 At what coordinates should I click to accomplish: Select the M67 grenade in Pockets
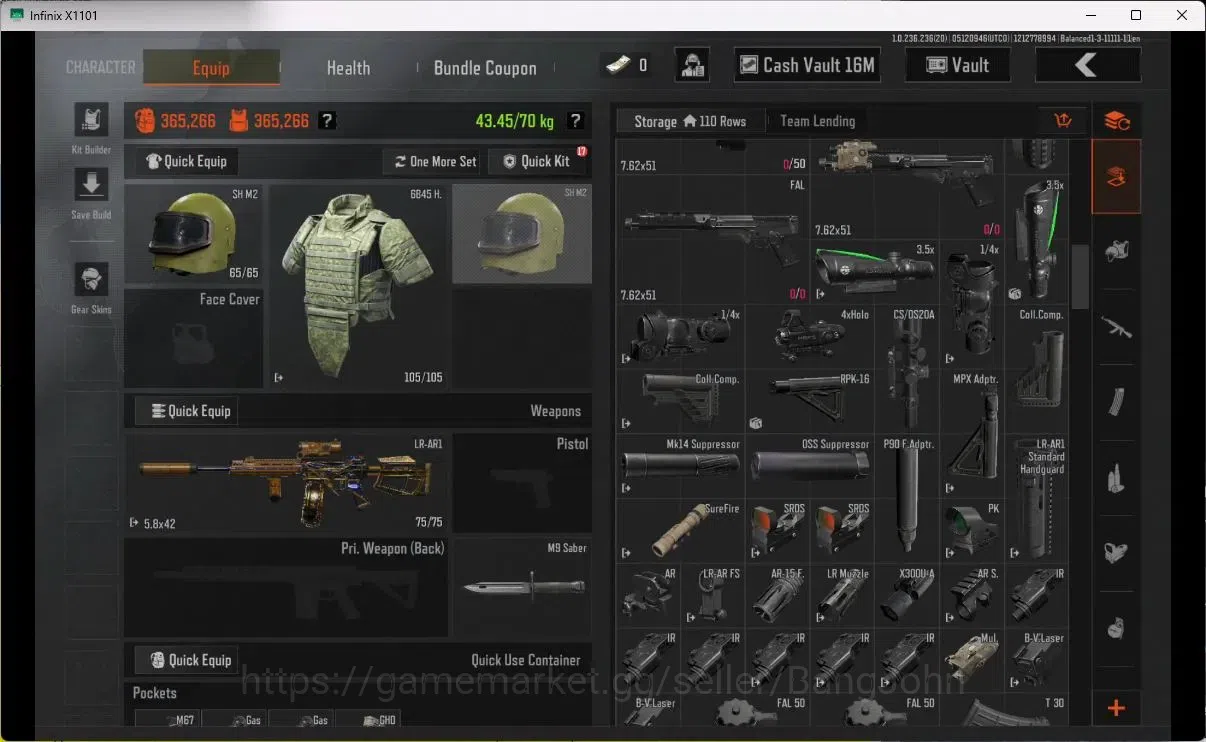tap(167, 720)
